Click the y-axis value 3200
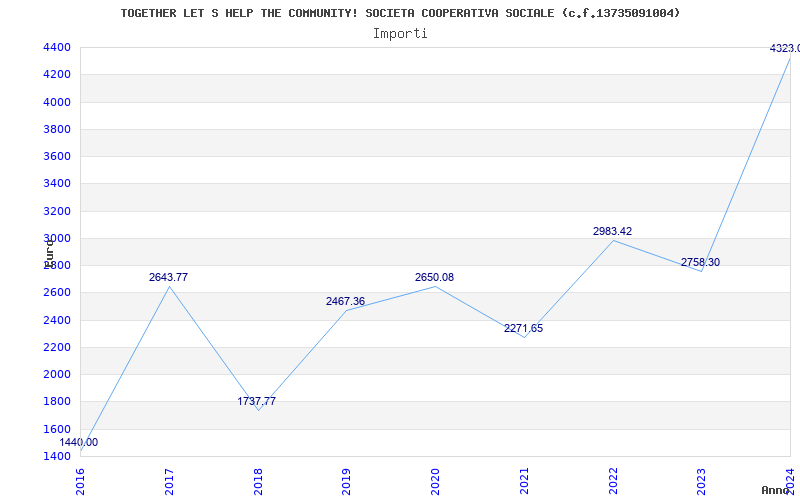 [57, 211]
